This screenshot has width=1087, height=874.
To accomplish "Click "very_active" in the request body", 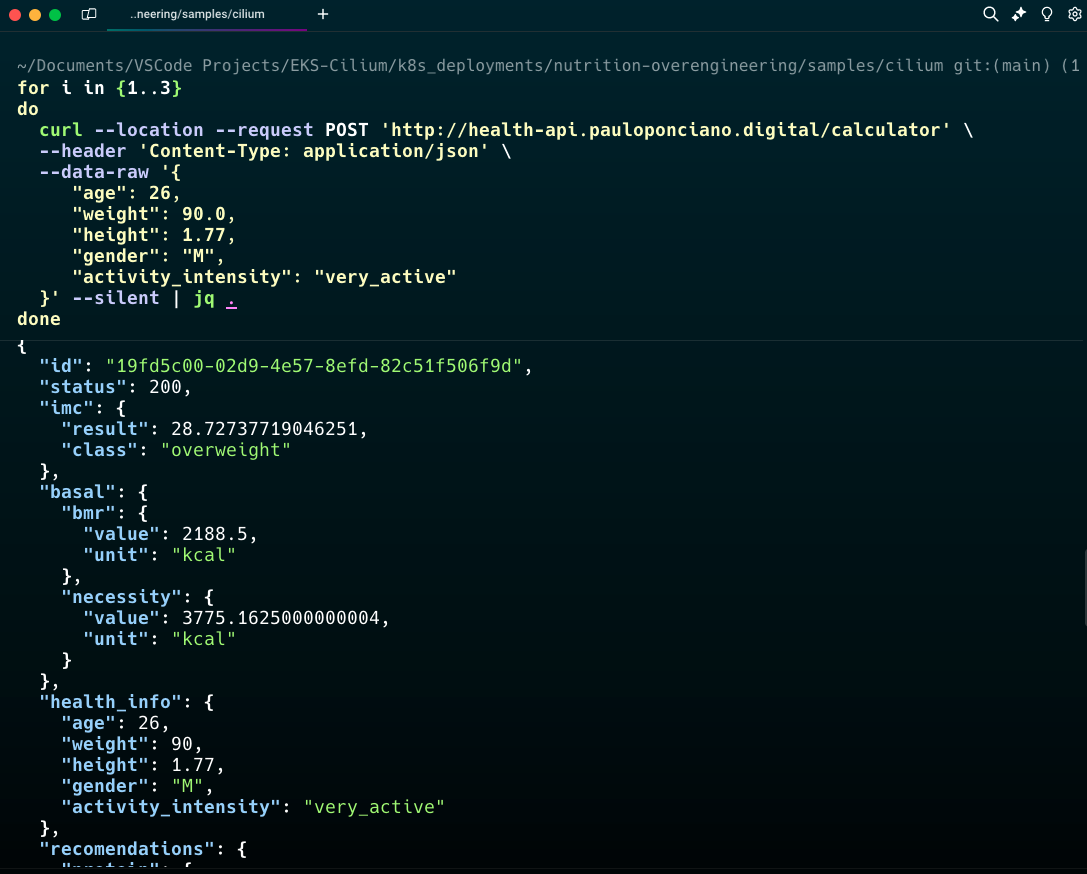I will [x=385, y=277].
